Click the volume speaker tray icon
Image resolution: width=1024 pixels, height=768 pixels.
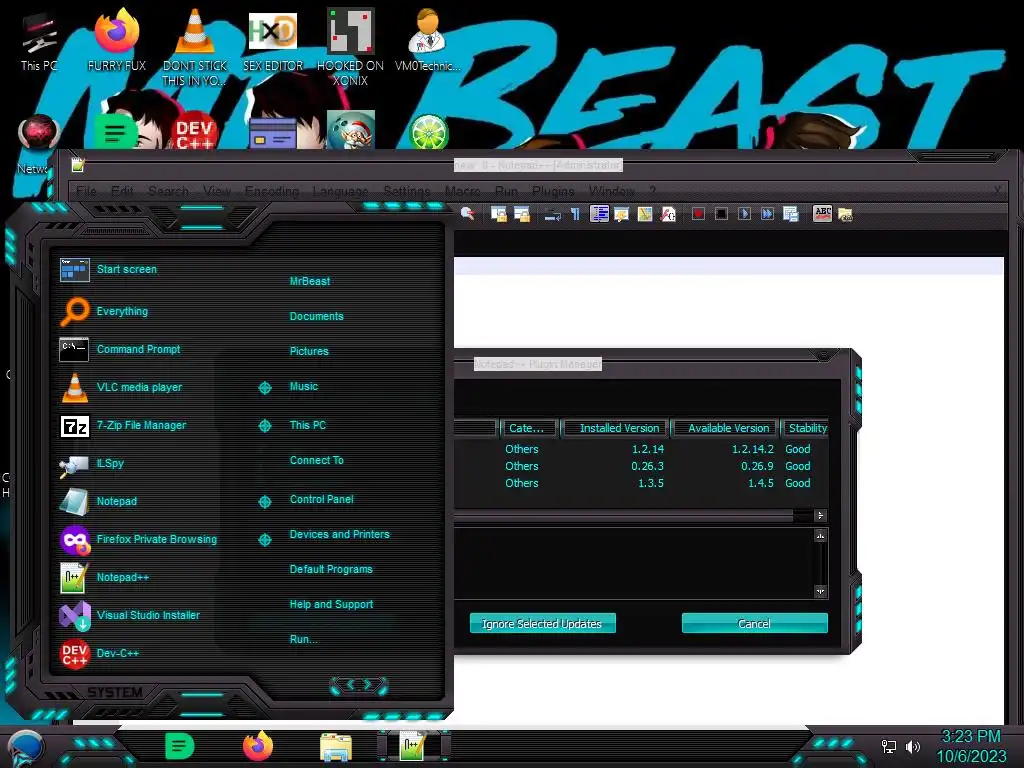(912, 746)
